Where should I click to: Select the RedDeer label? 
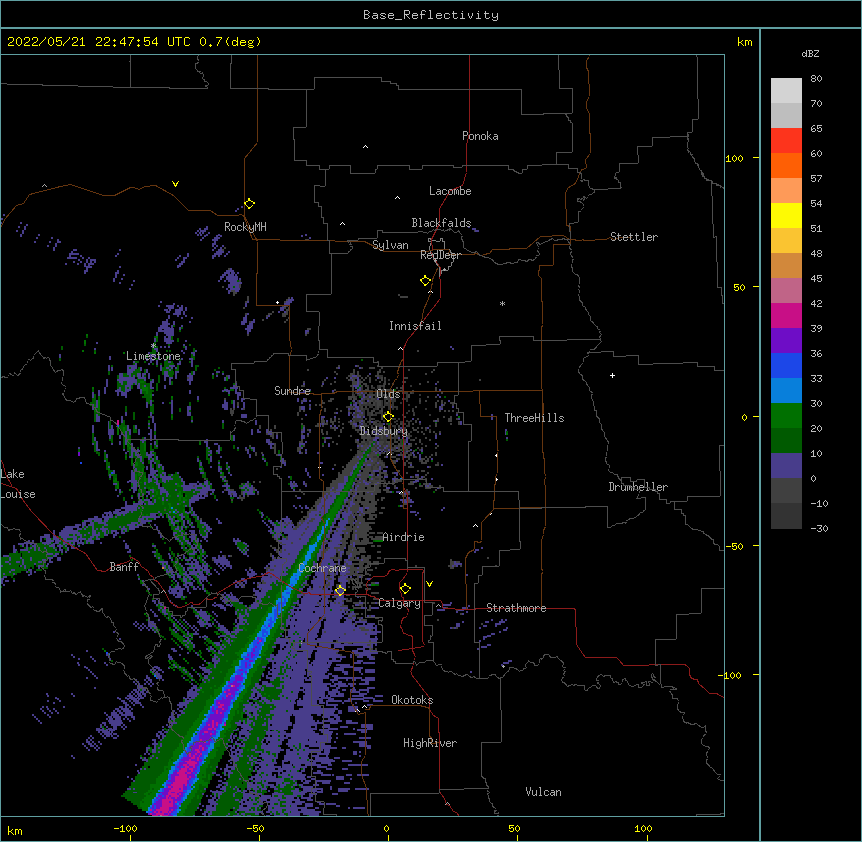coord(440,255)
